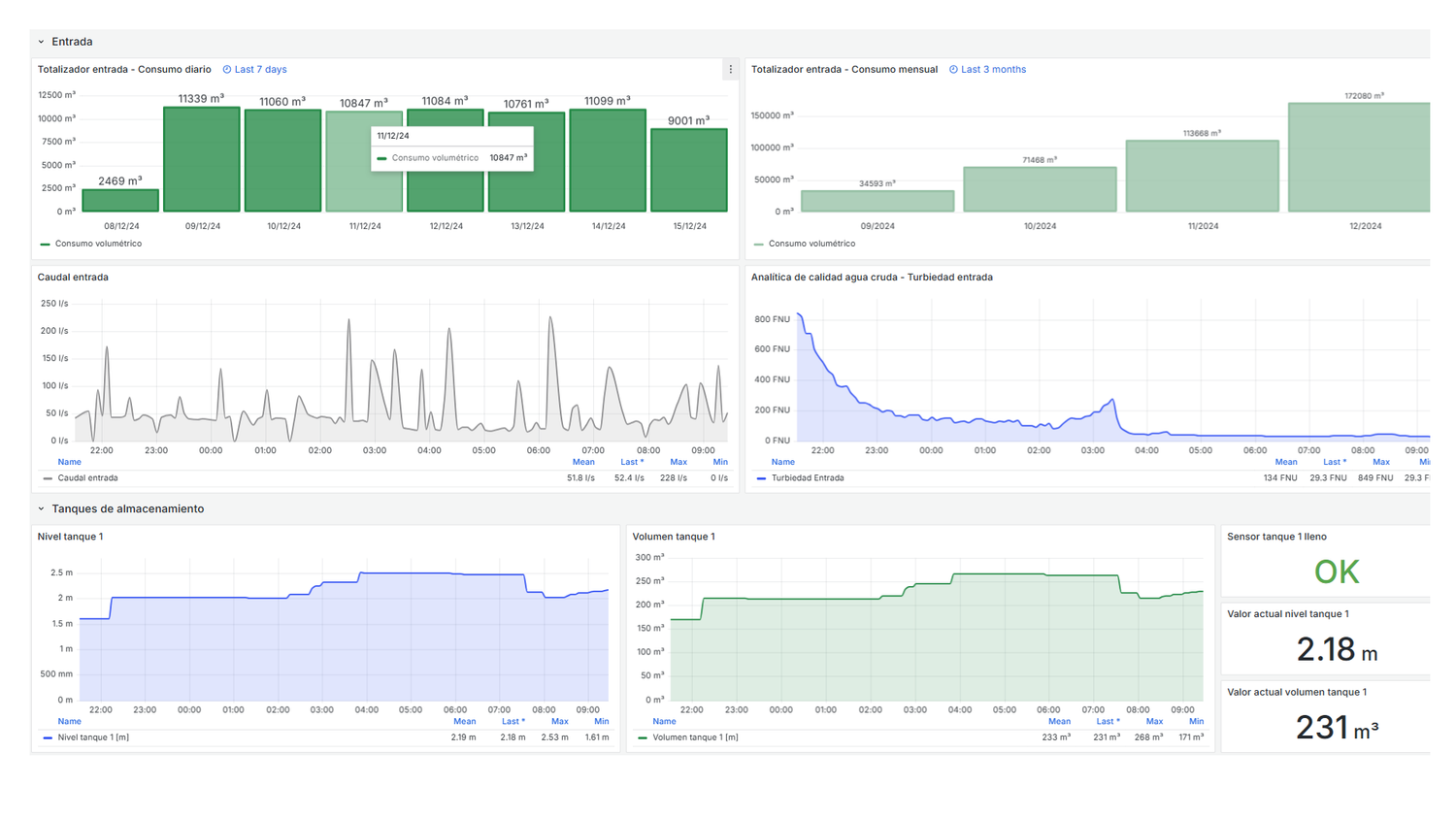The height and width of the screenshot is (818, 1456).
Task: Click the 14/12/24 bar showing 11099 m³
Action: pyautogui.click(x=608, y=160)
